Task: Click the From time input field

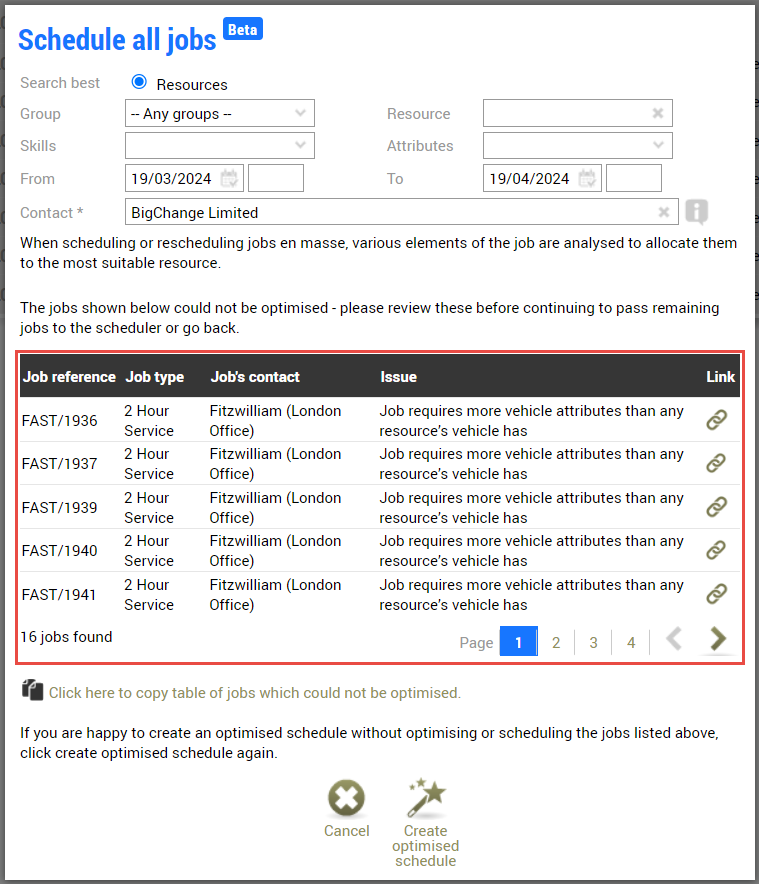Action: click(276, 179)
